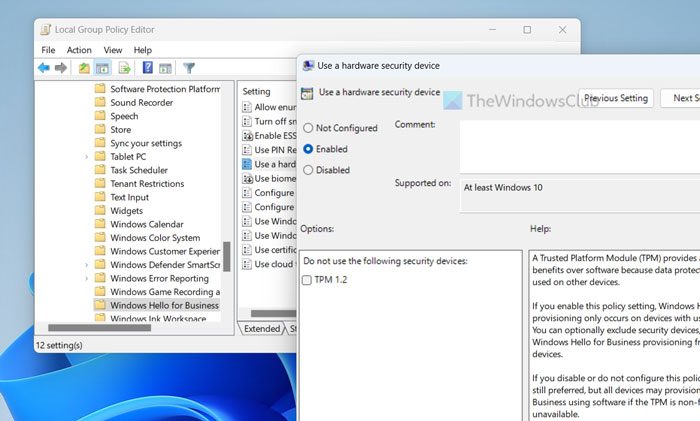Click the 'At least Windows 10' supported text
The width and height of the screenshot is (700, 421).
pyautogui.click(x=503, y=188)
